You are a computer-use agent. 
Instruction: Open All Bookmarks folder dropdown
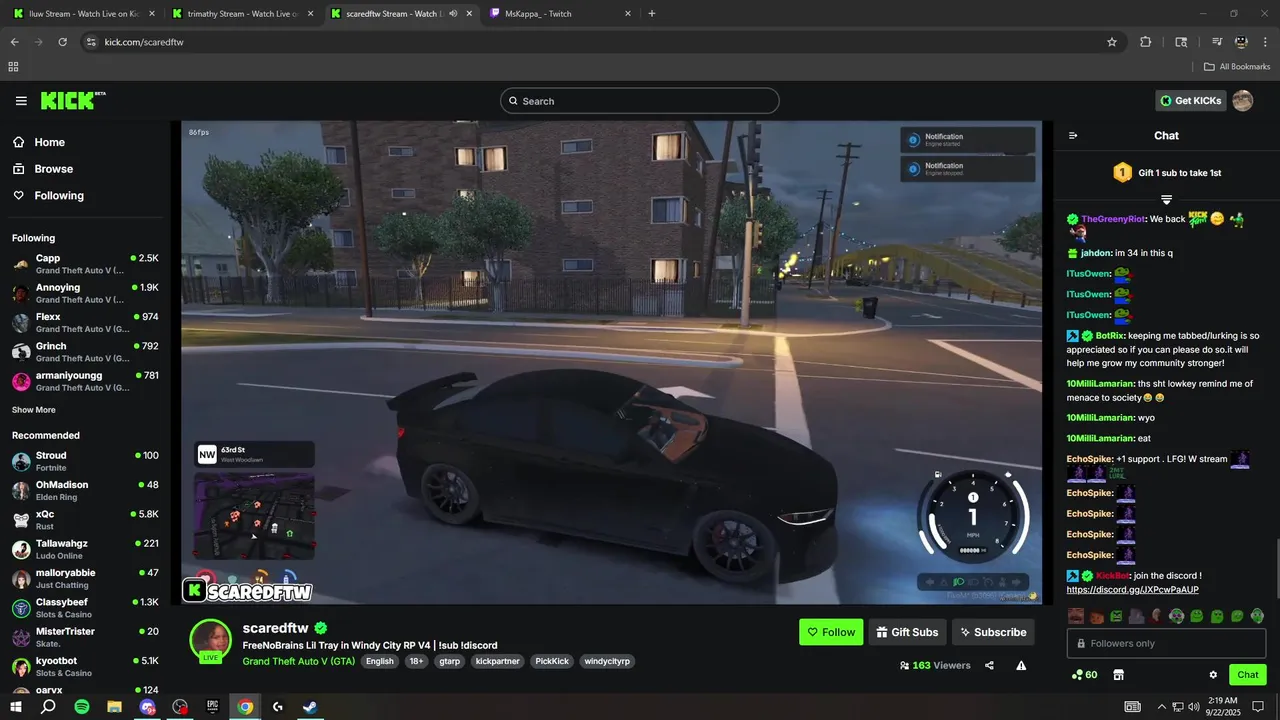[1236, 67]
